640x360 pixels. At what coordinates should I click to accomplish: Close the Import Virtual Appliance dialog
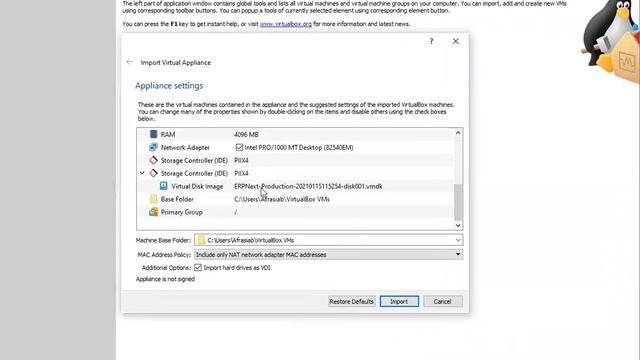coord(456,41)
